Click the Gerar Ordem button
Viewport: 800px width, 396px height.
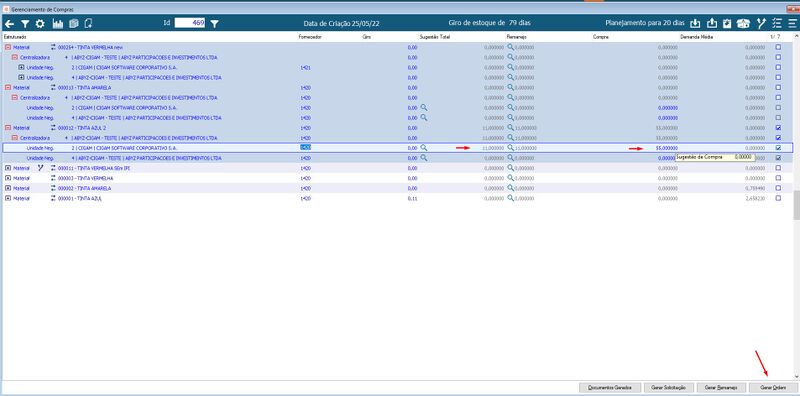tap(772, 388)
